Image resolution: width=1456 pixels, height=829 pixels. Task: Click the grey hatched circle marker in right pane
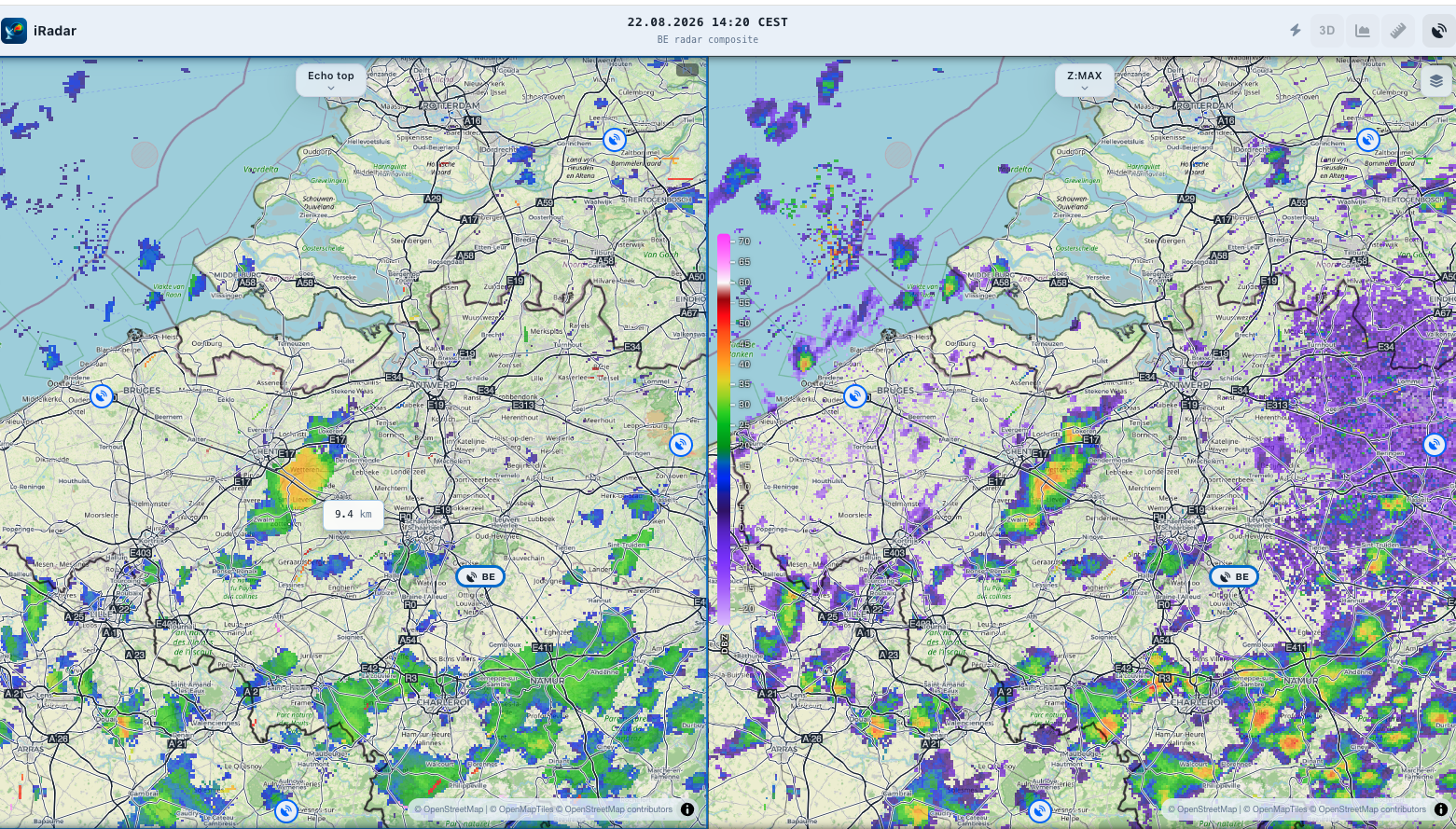pyautogui.click(x=898, y=155)
